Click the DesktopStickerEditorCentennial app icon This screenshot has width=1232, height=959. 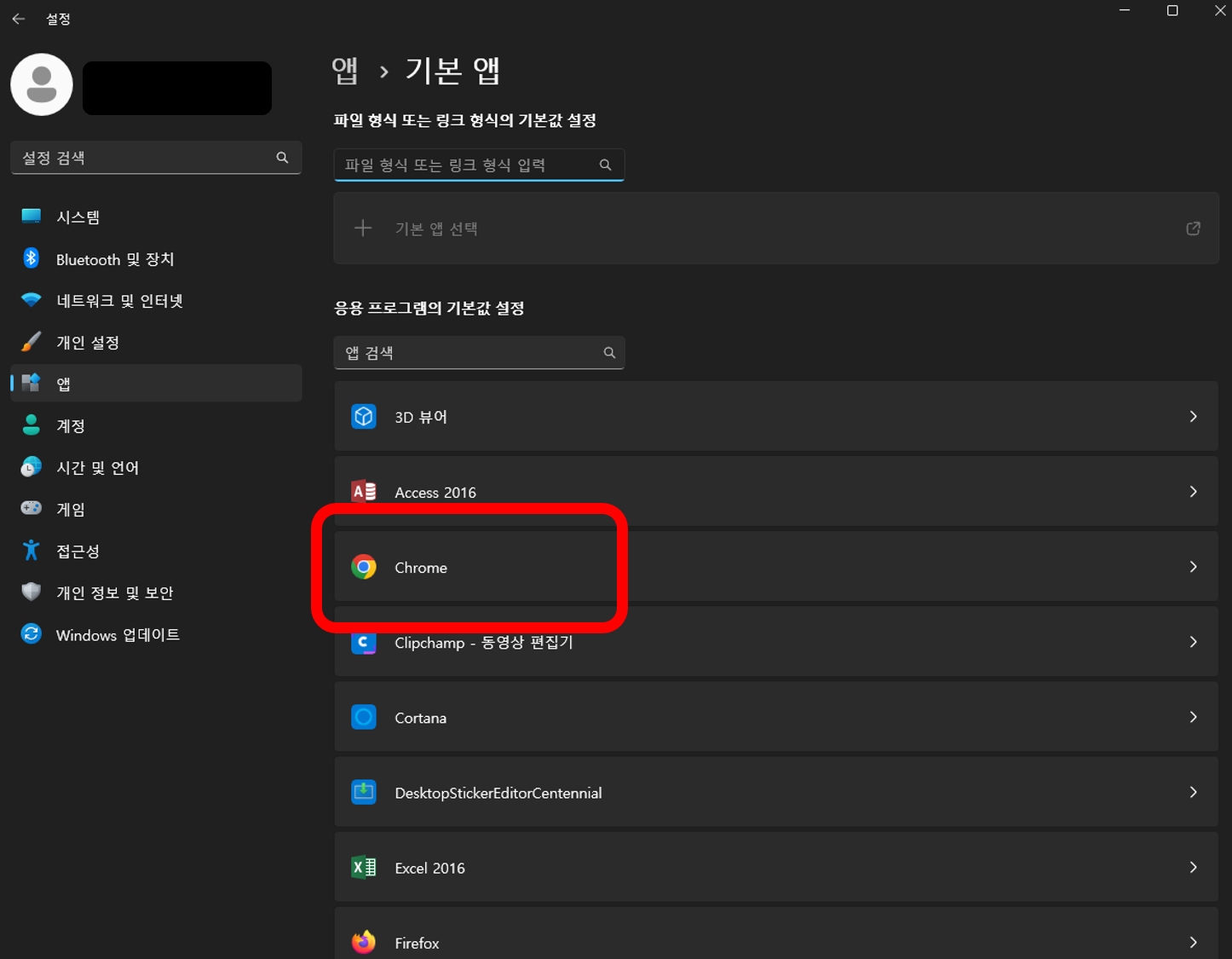click(x=364, y=792)
